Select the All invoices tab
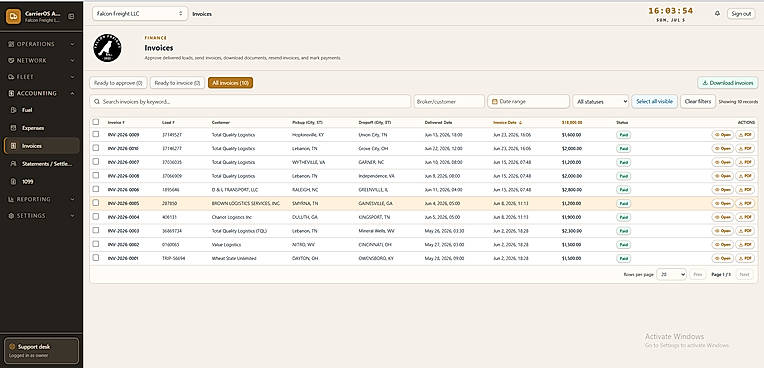 coord(230,83)
